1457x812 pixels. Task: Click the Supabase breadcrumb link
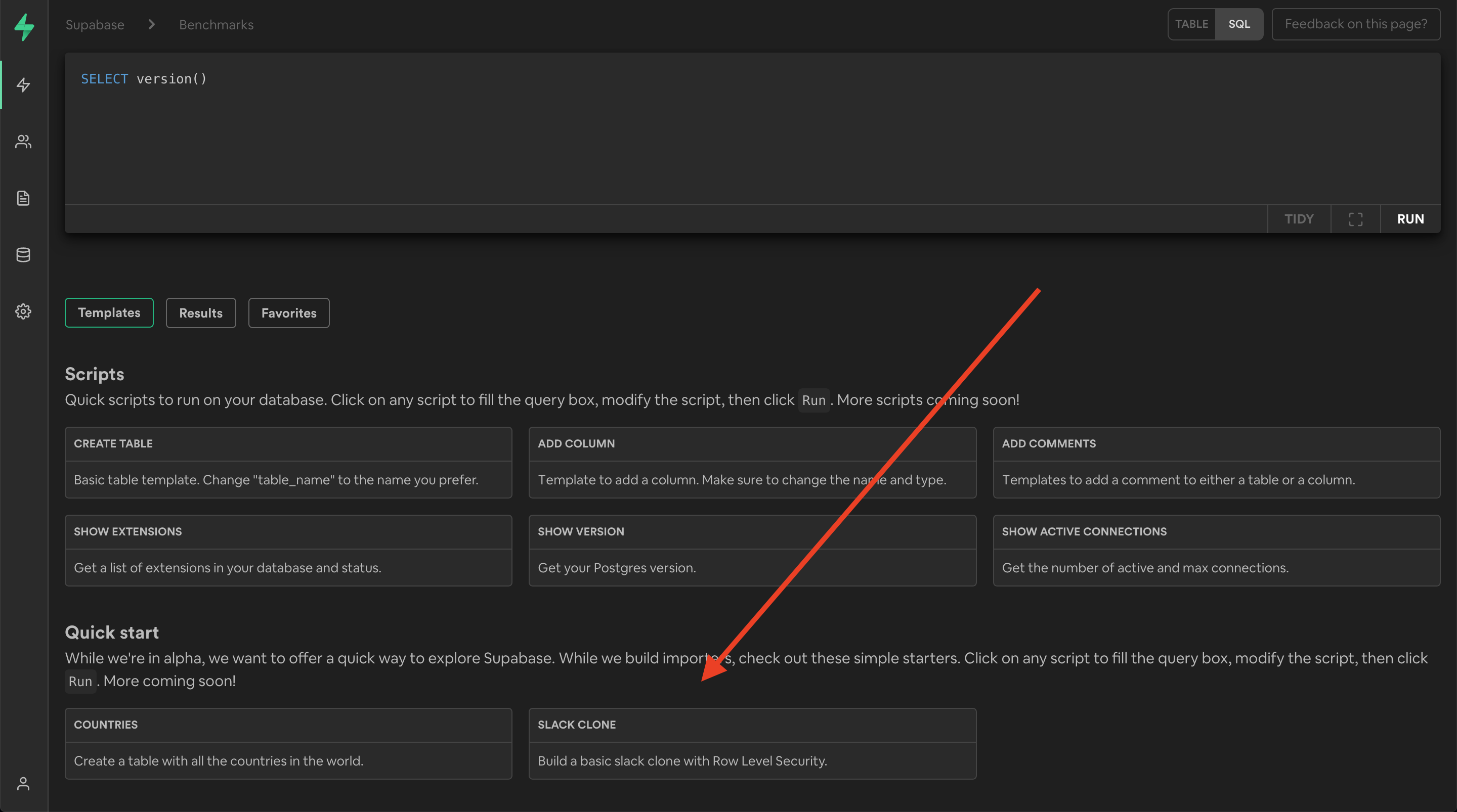click(95, 25)
